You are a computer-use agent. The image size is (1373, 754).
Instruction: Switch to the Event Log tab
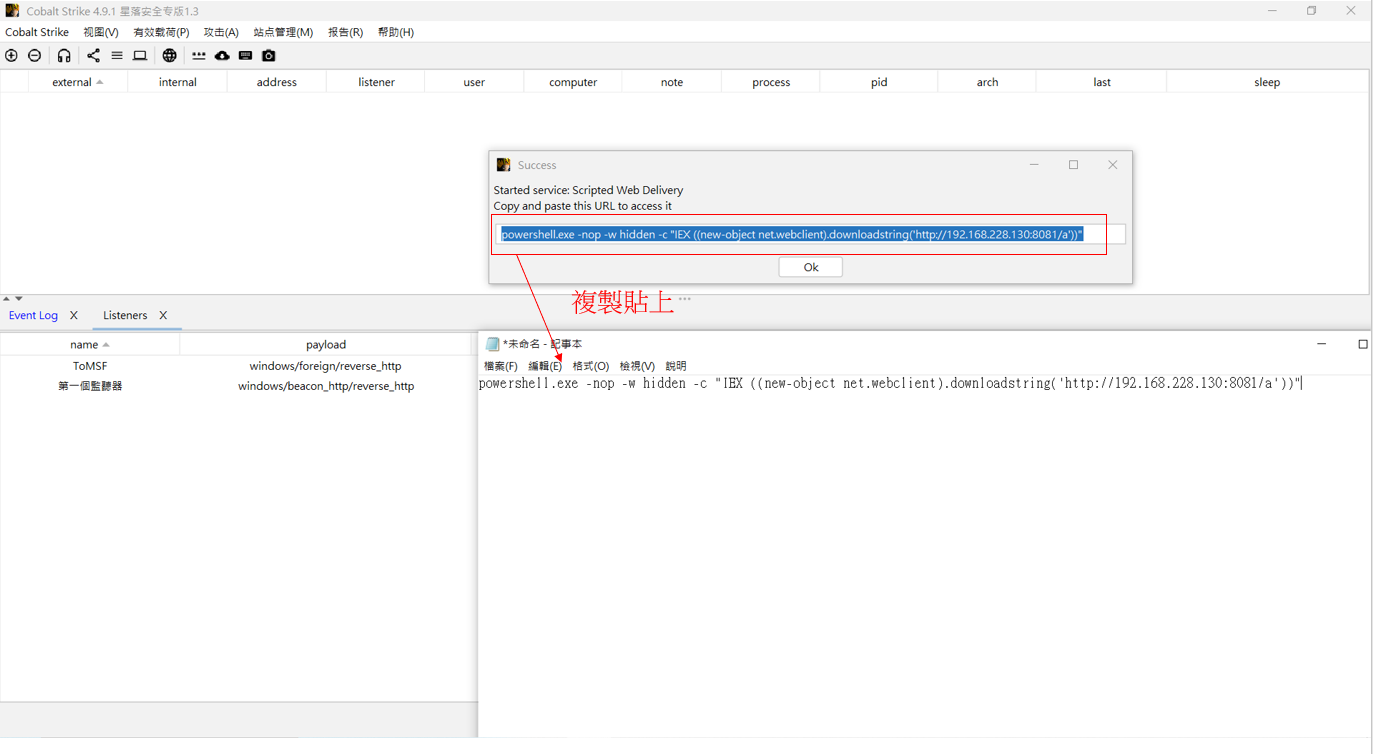[x=33, y=315]
